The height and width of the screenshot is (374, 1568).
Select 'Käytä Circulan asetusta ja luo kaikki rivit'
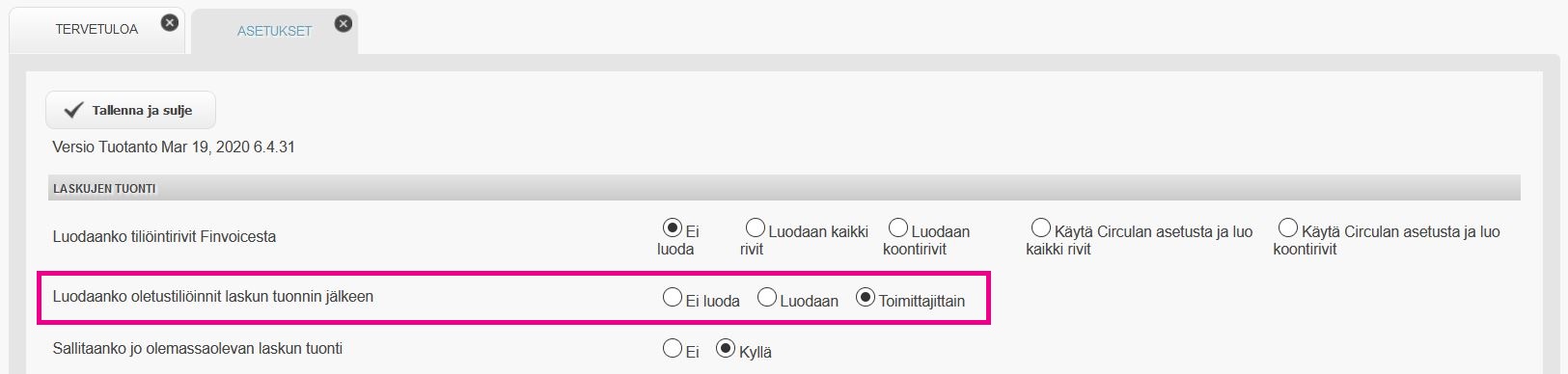[x=1041, y=228]
